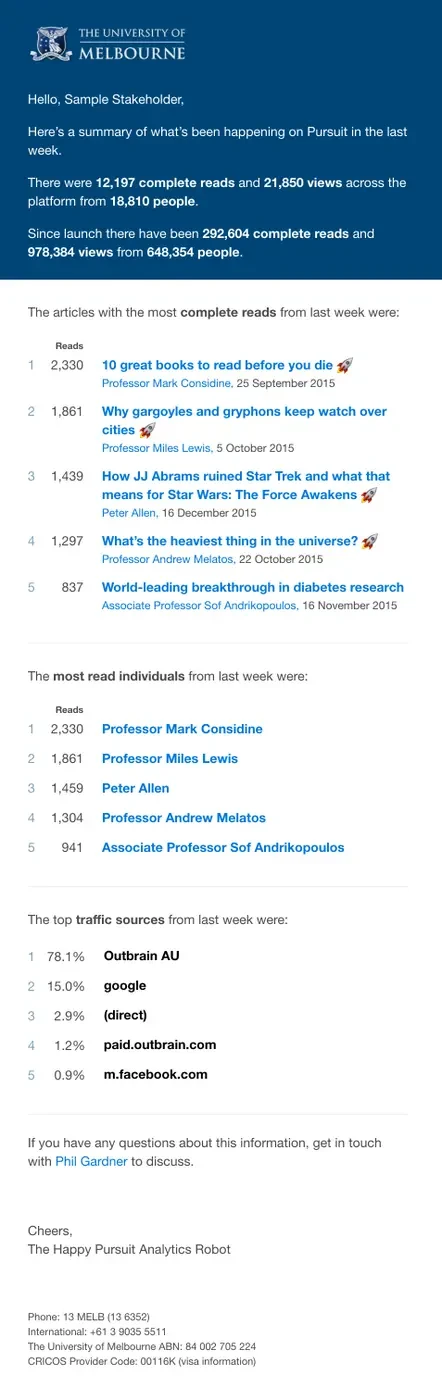The height and width of the screenshot is (1400, 442).
Task: Open How JJ Abrams ruined Star Trek article
Action: pos(246,485)
